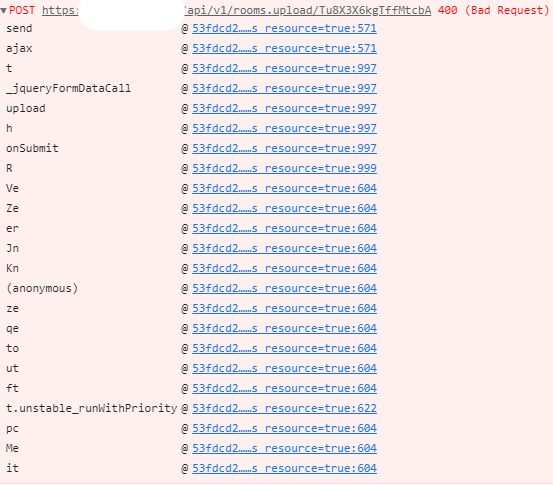
Task: Open source link for the it frame
Action: 284,468
